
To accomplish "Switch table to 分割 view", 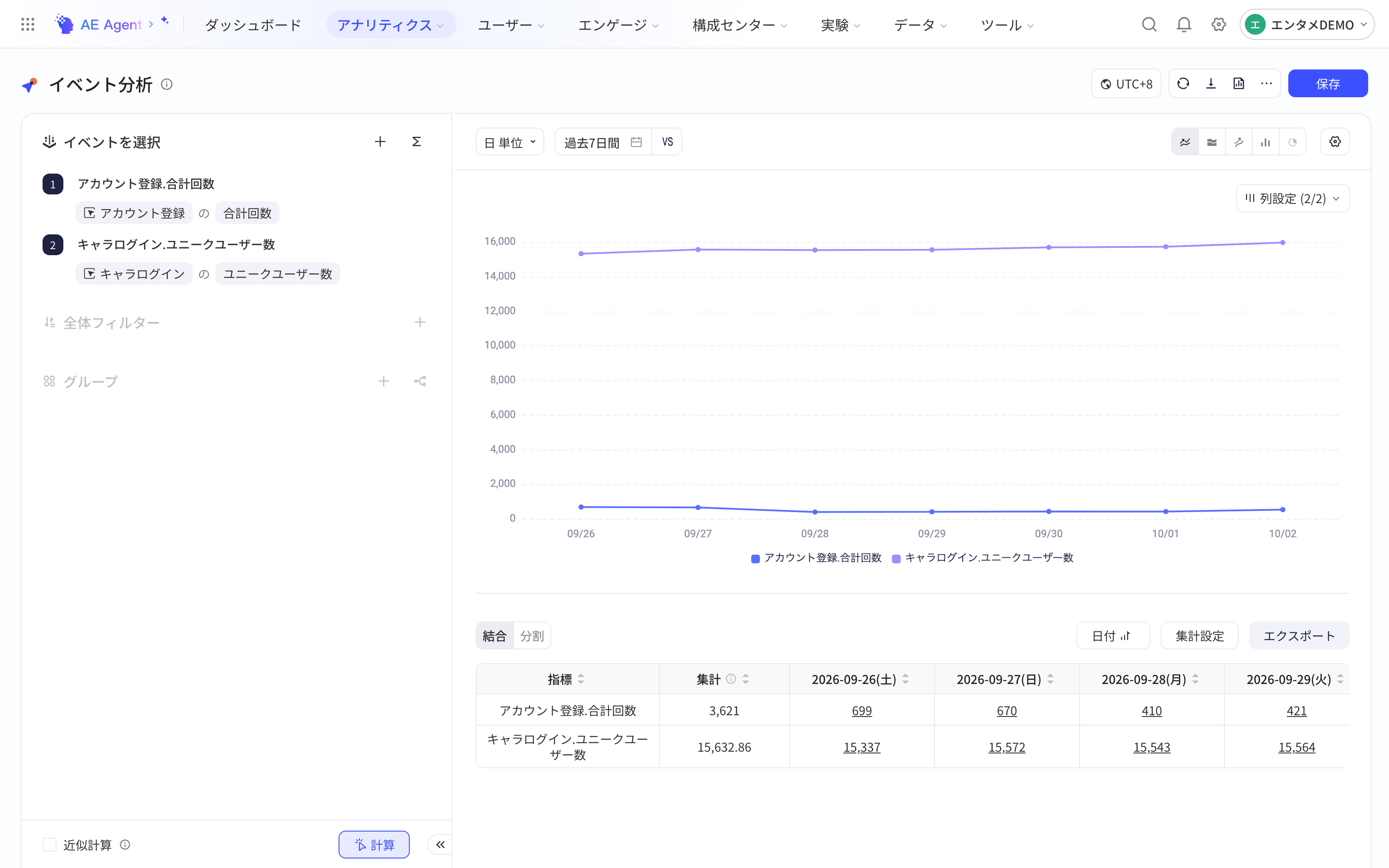I will [531, 636].
